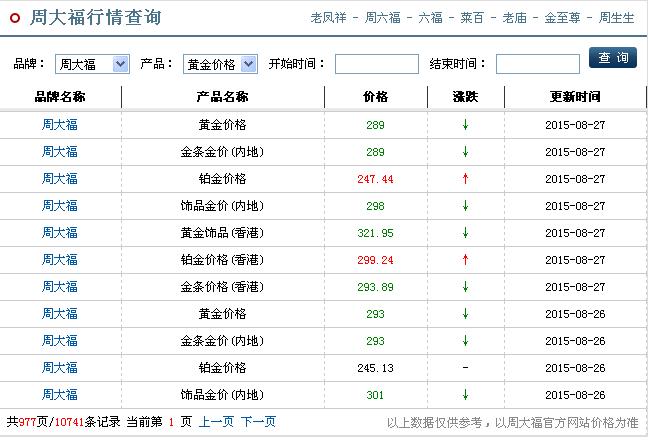The image size is (650, 441).
Task: Open the 周生生 brand link
Action: click(616, 18)
